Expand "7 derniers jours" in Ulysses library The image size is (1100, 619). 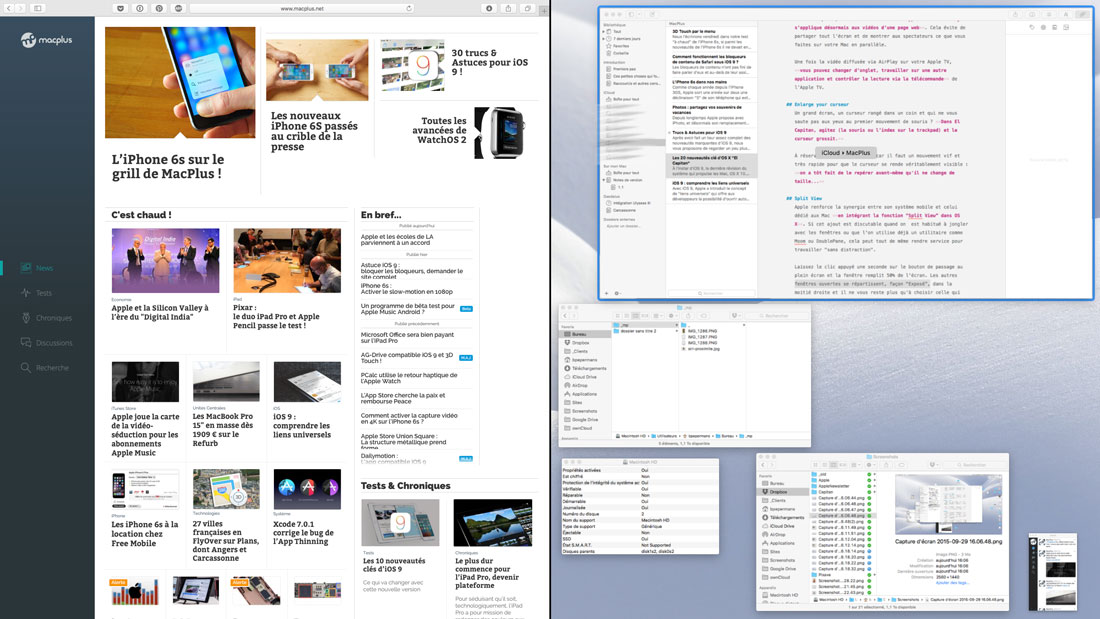(x=604, y=39)
